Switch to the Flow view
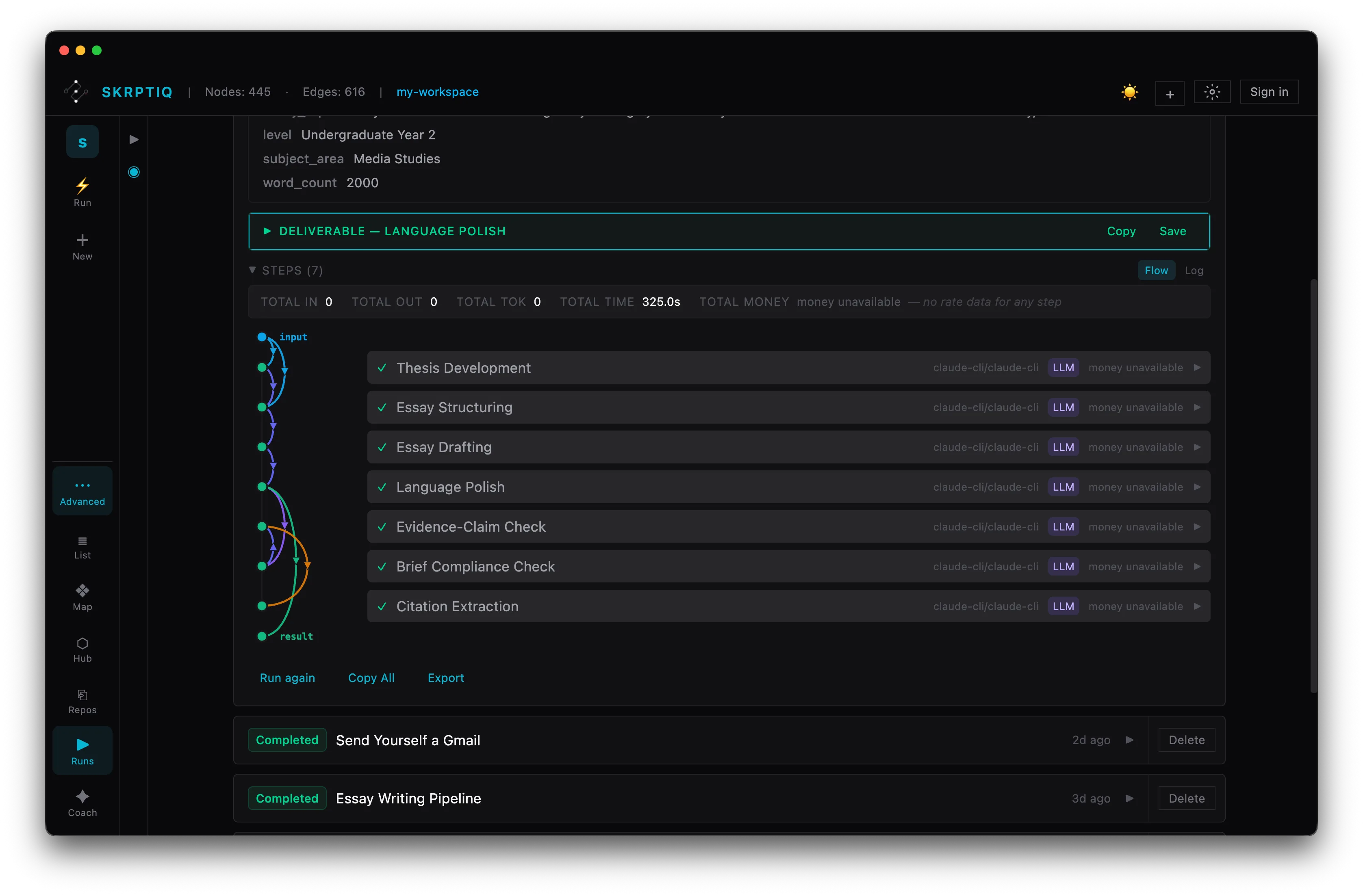1363x896 pixels. [x=1156, y=270]
